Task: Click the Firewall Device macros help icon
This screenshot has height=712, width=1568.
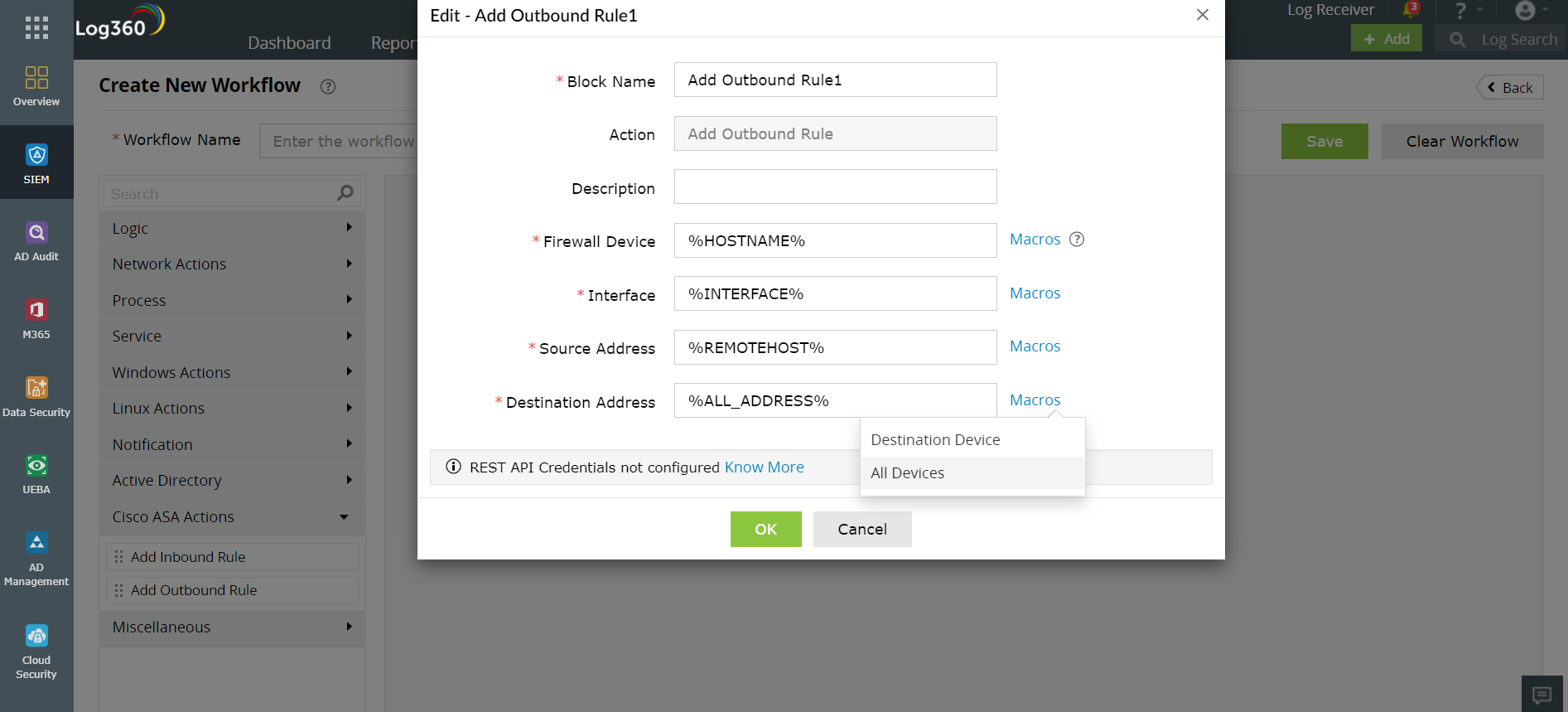Action: click(1077, 240)
